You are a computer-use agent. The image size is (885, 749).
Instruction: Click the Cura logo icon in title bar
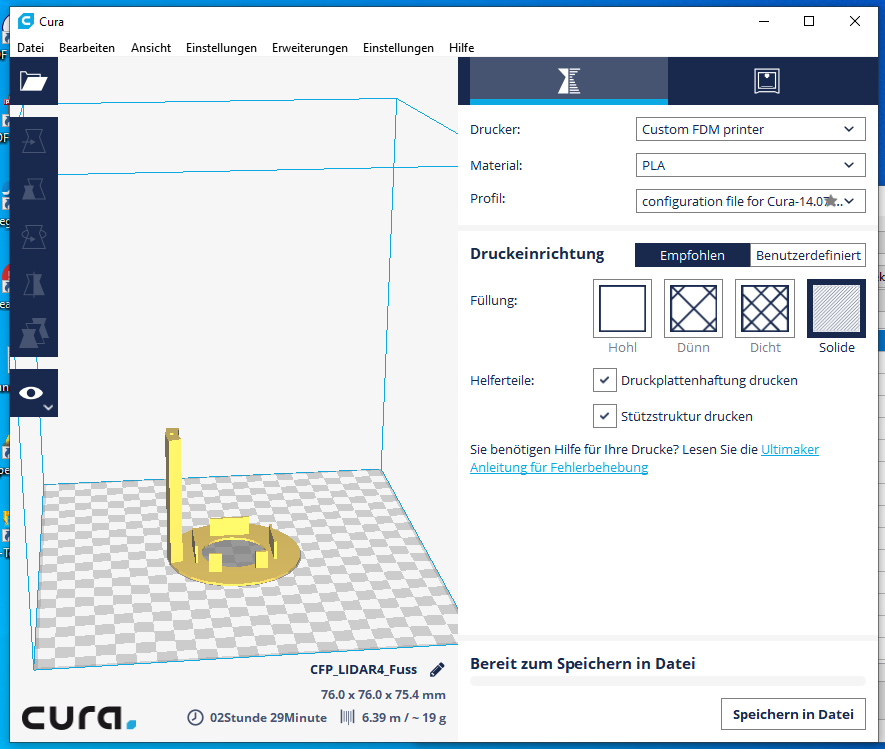click(26, 21)
